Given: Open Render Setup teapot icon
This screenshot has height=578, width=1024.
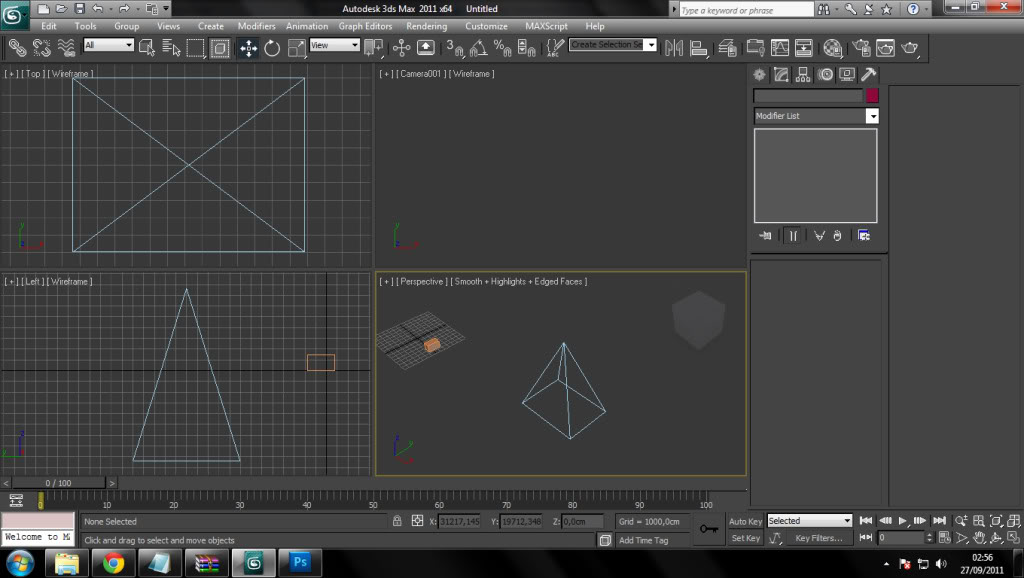Looking at the screenshot, I should click(860, 48).
